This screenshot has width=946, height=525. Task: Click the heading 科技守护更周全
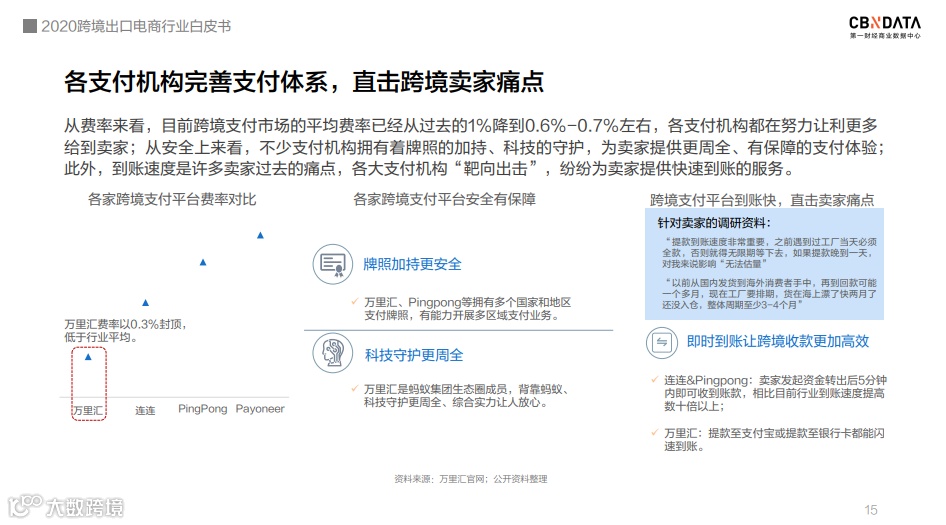point(414,355)
